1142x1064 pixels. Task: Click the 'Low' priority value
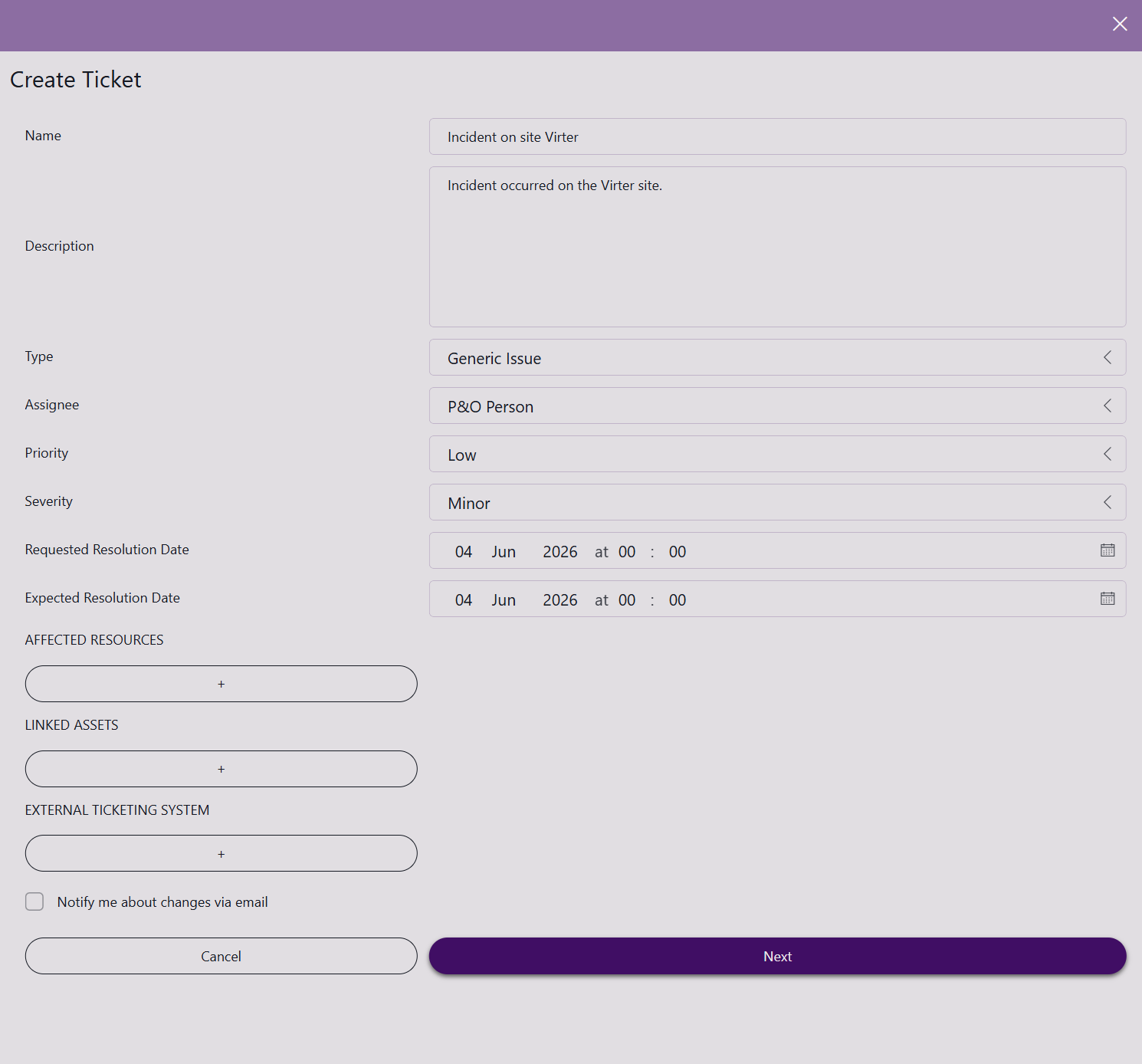click(462, 455)
